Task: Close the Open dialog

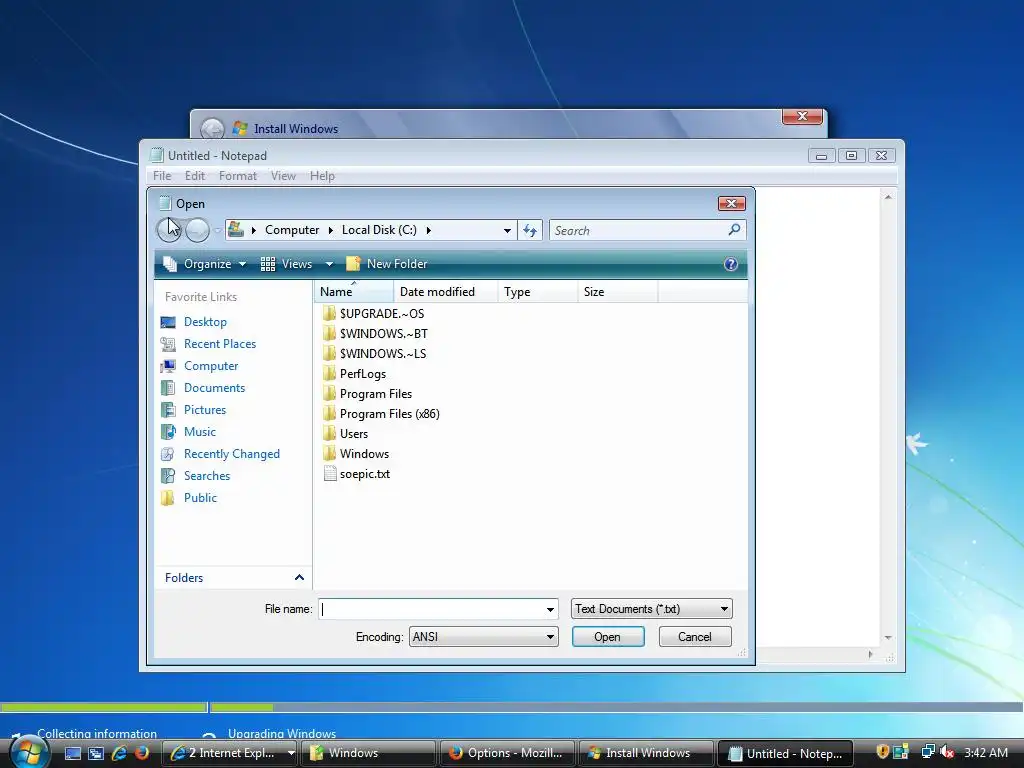Action: point(731,204)
